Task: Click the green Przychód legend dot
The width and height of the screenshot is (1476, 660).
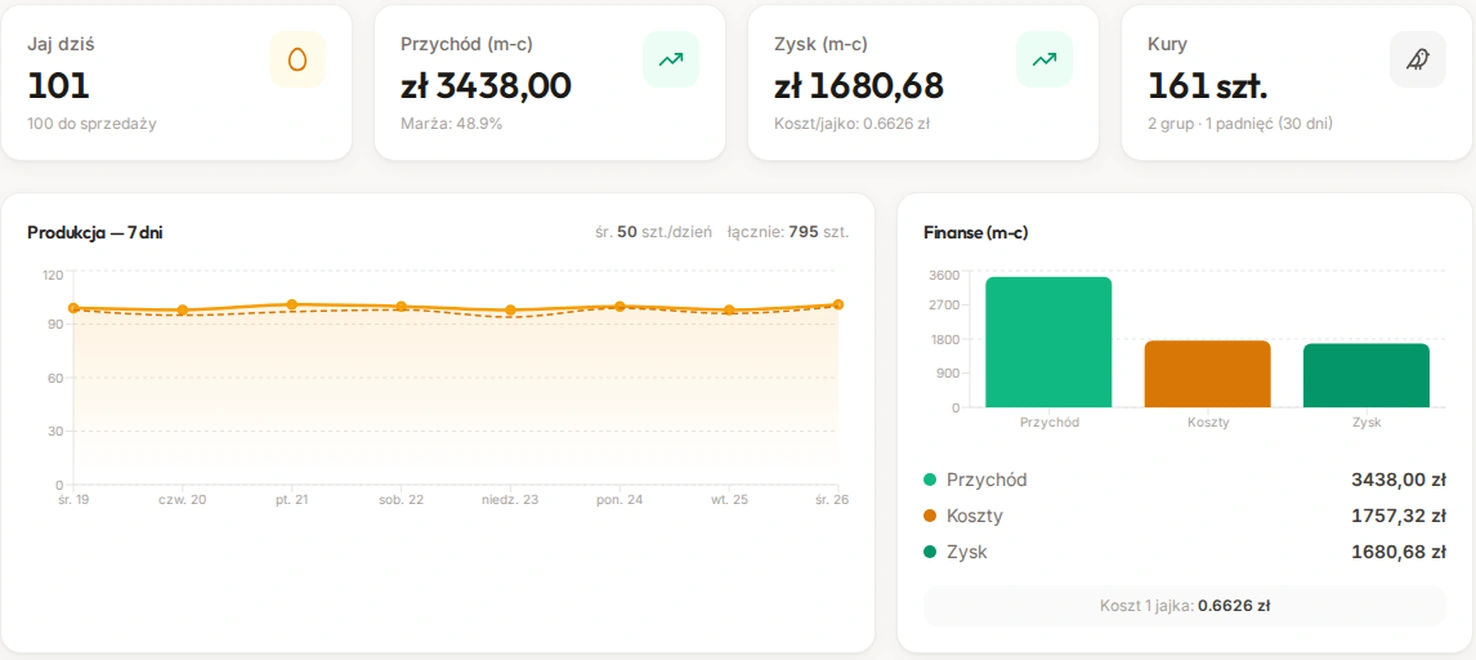Action: point(930,480)
